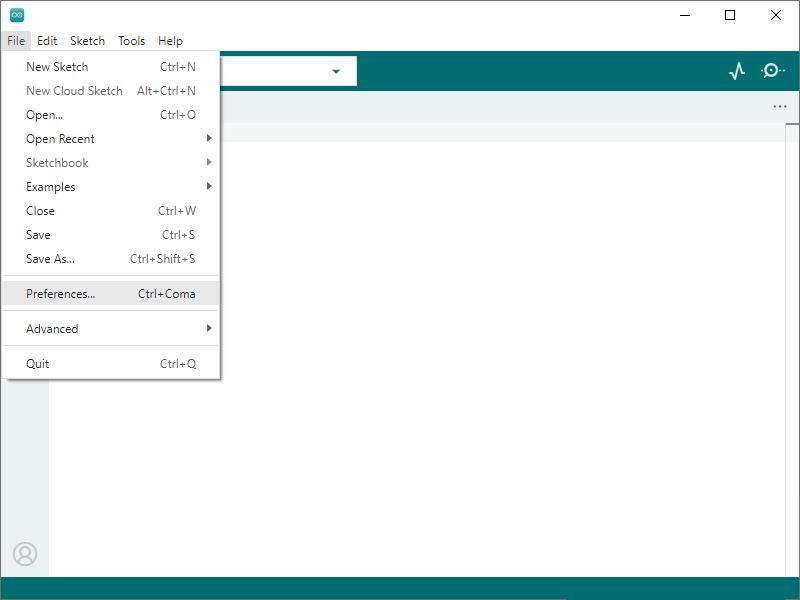Expand the Advanced submenu
This screenshot has width=800, height=600.
tap(111, 329)
